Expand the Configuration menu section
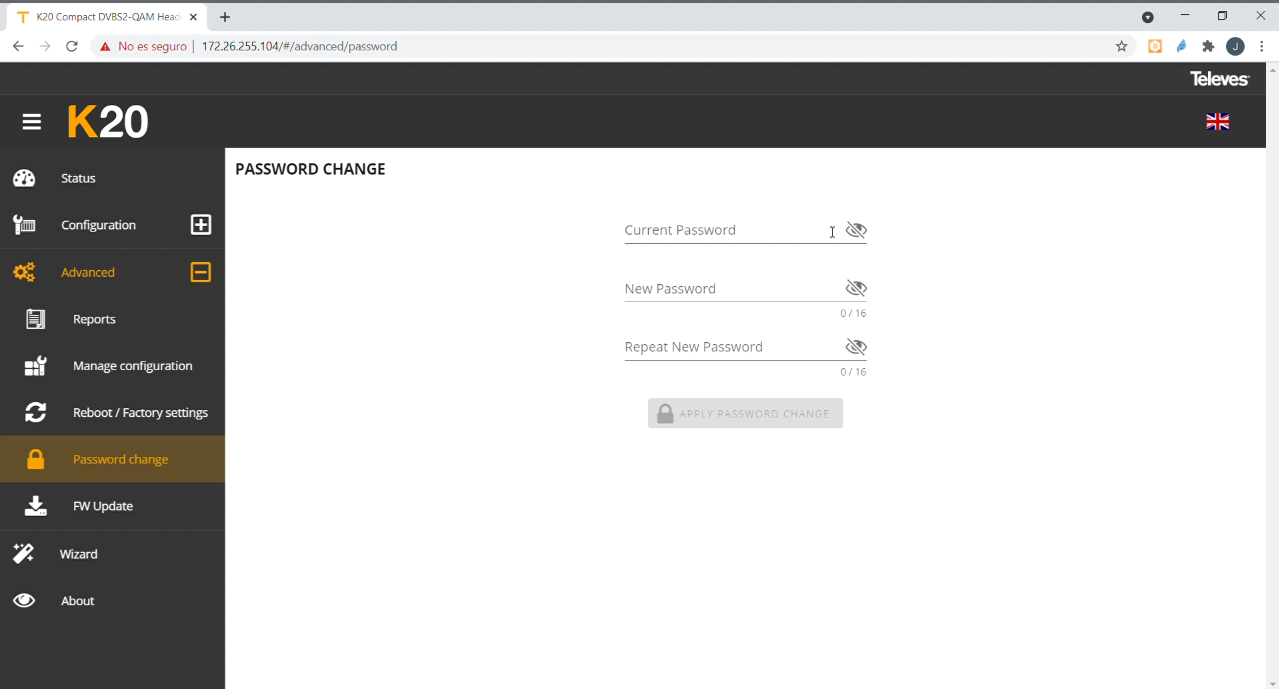Viewport: 1279px width, 689px height. pos(201,225)
